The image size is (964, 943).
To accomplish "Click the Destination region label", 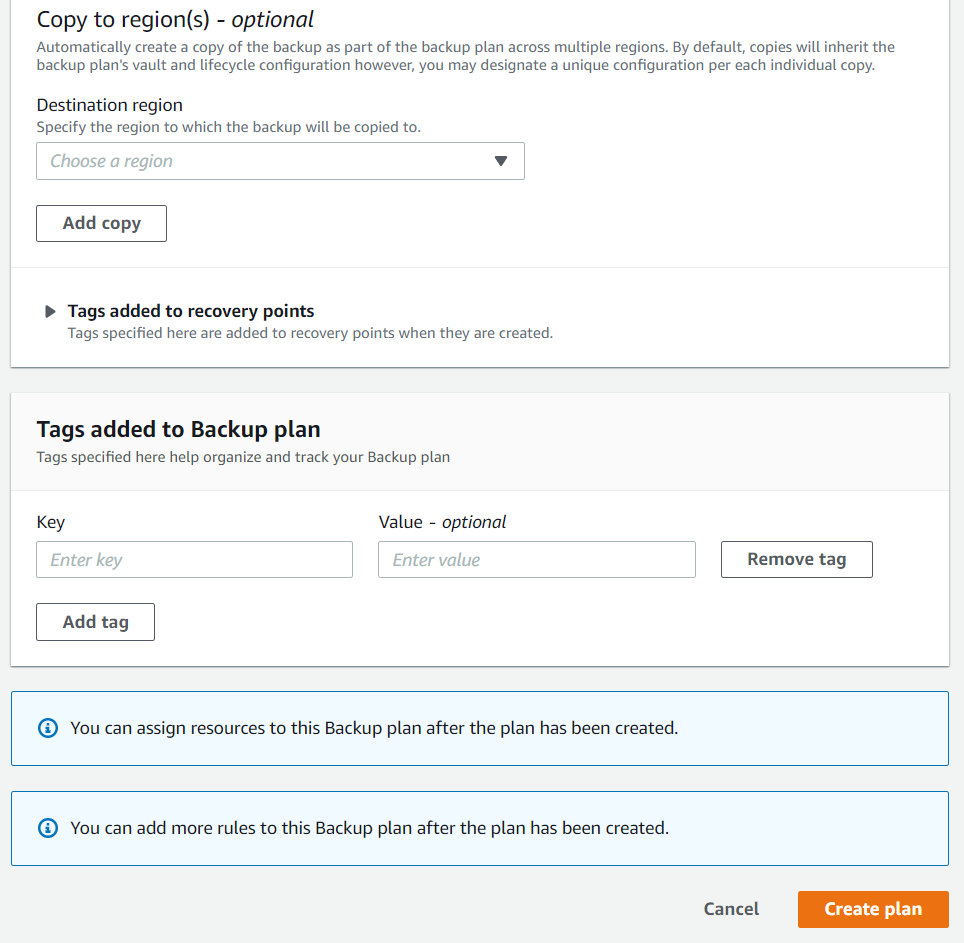I will [x=109, y=105].
